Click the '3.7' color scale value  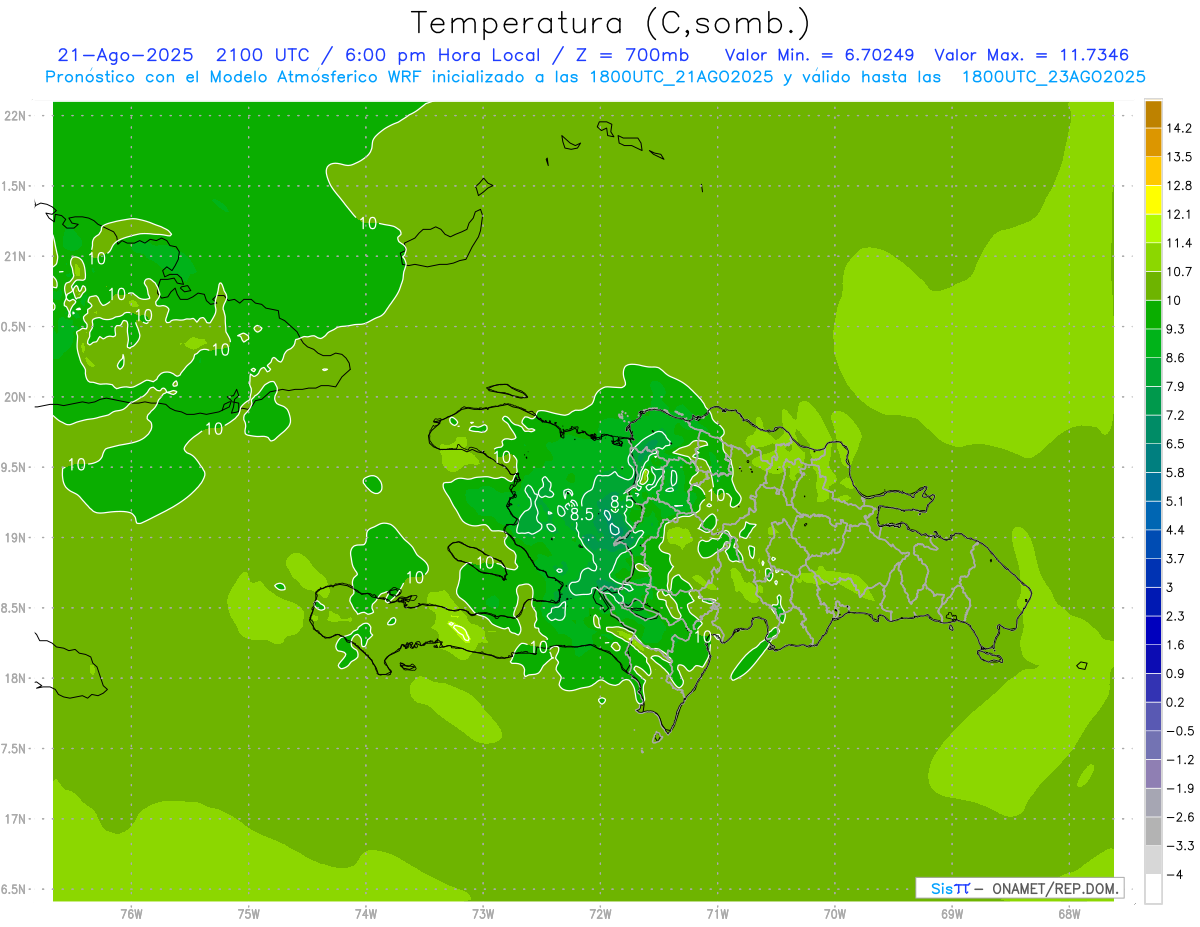pos(1176,558)
